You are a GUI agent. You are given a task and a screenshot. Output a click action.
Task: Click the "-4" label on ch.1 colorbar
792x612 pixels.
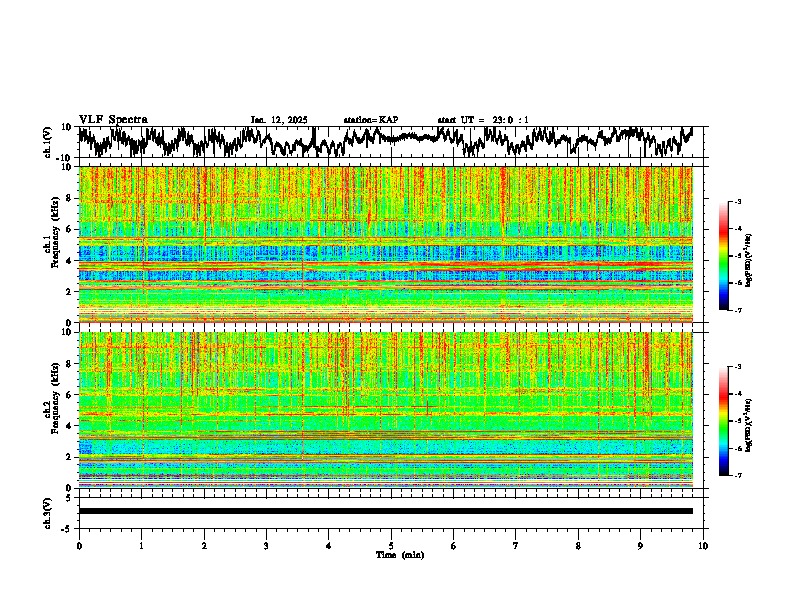737,229
